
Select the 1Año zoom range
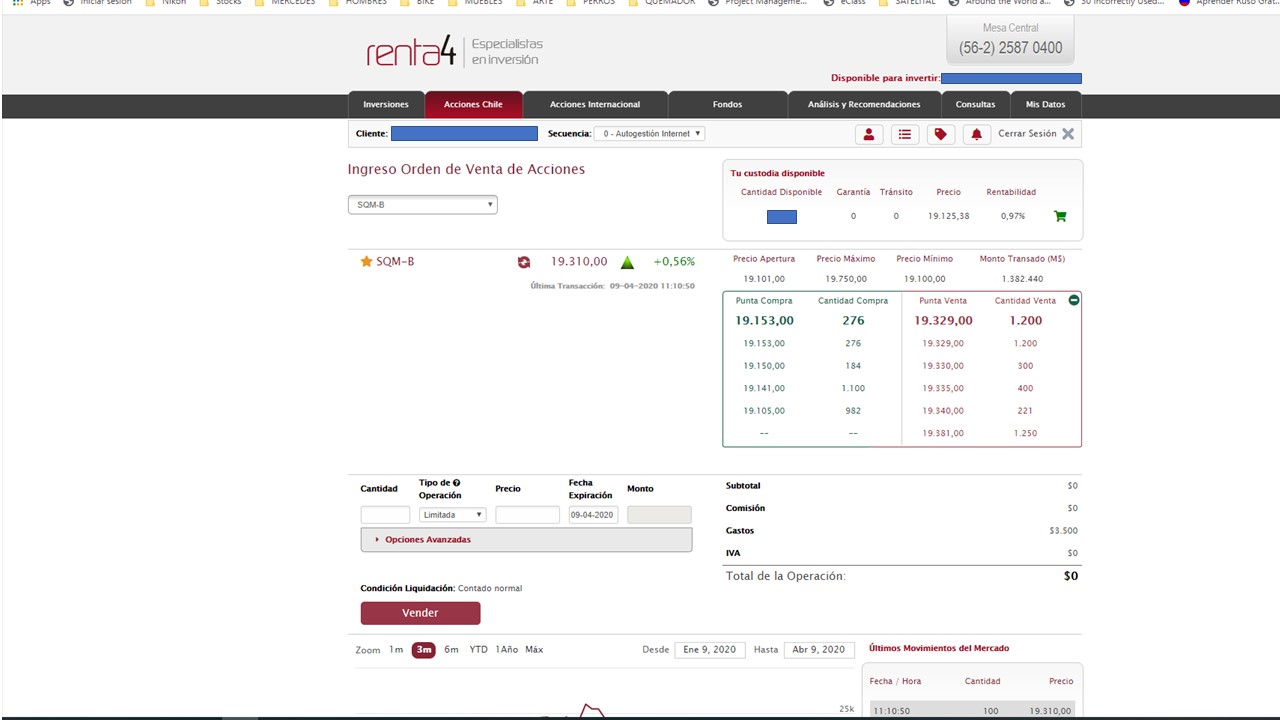[x=507, y=650]
